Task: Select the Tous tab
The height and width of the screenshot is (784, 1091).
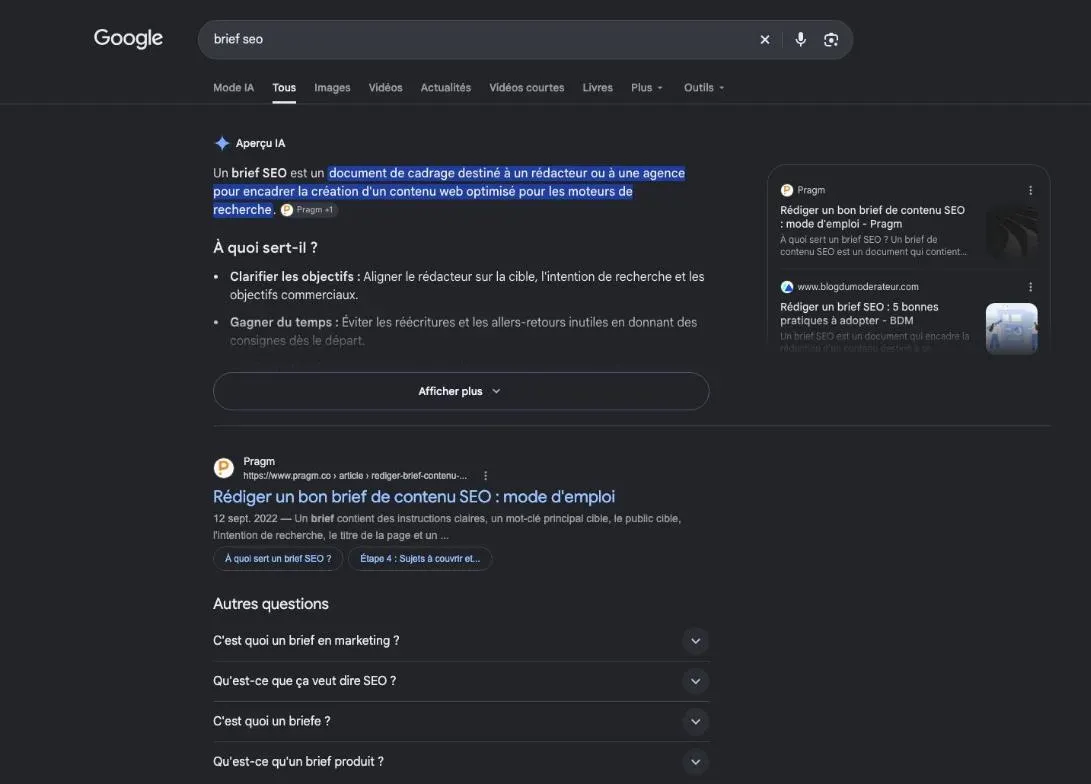Action: 284,88
